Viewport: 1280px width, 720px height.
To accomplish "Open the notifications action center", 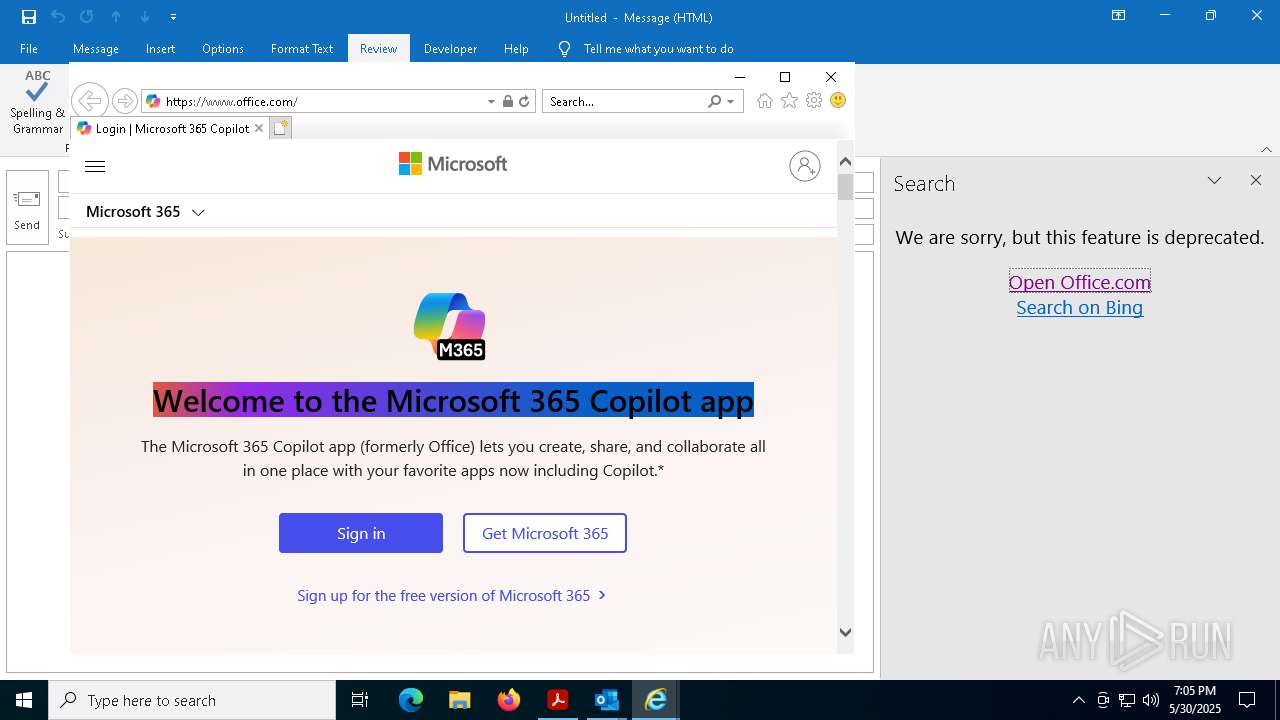I will pos(1247,700).
